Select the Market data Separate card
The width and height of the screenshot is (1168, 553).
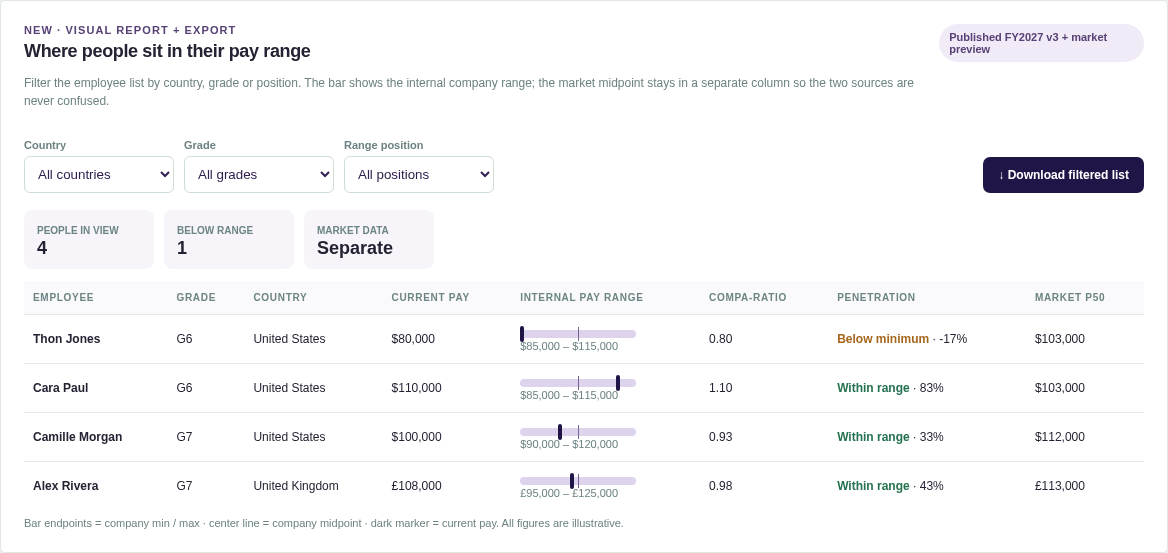pos(369,239)
